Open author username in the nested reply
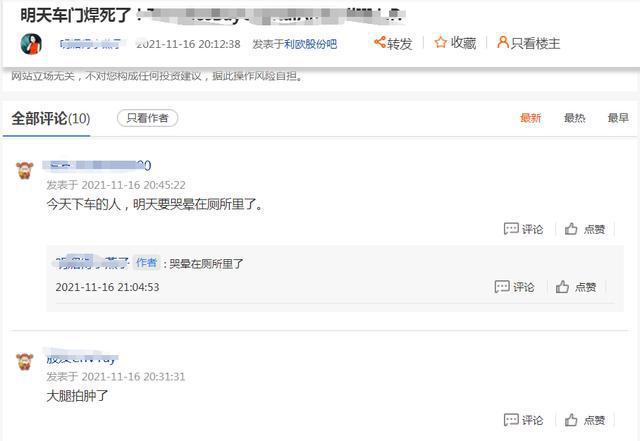 92,263
